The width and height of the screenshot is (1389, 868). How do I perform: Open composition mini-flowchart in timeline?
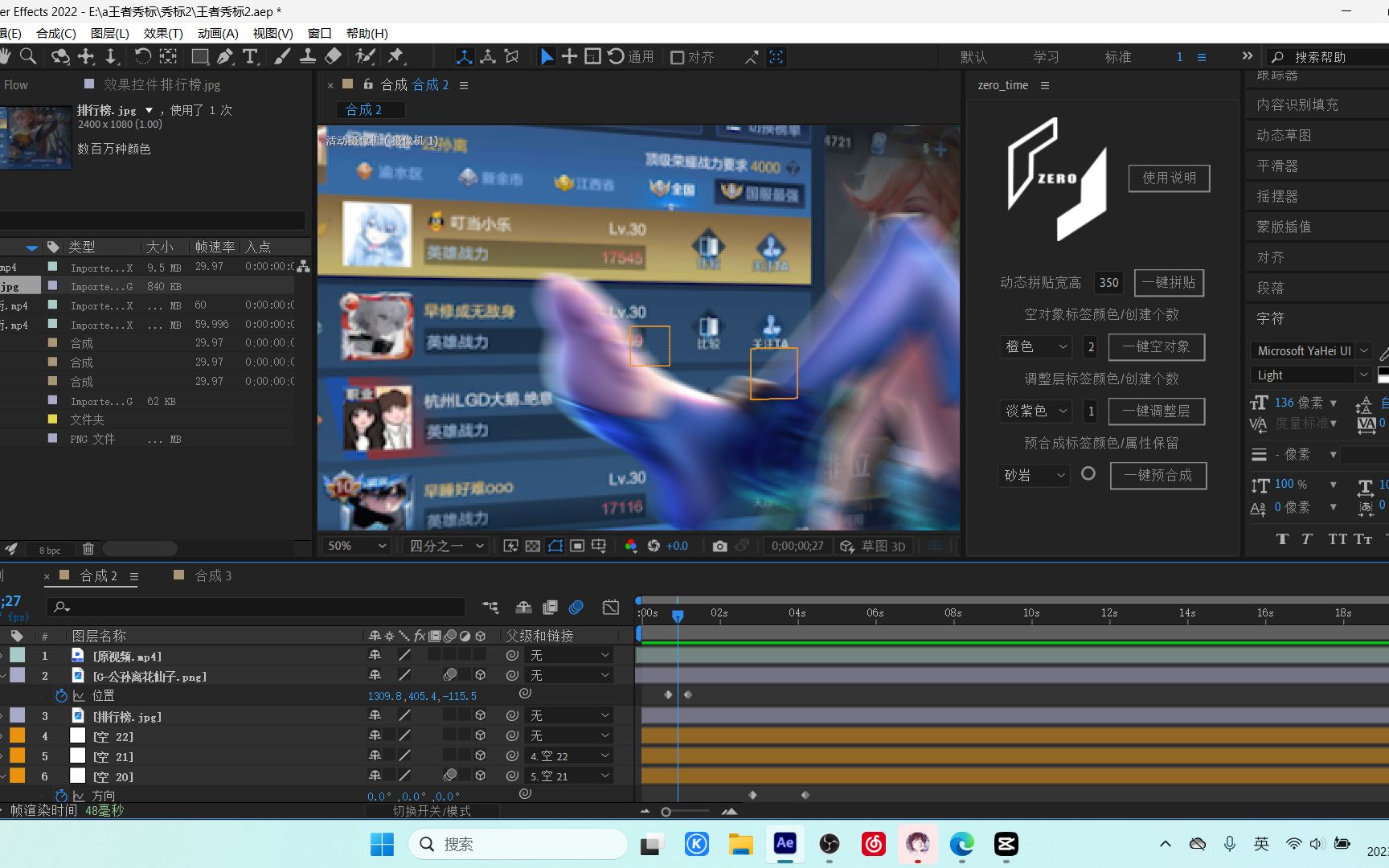(x=490, y=607)
